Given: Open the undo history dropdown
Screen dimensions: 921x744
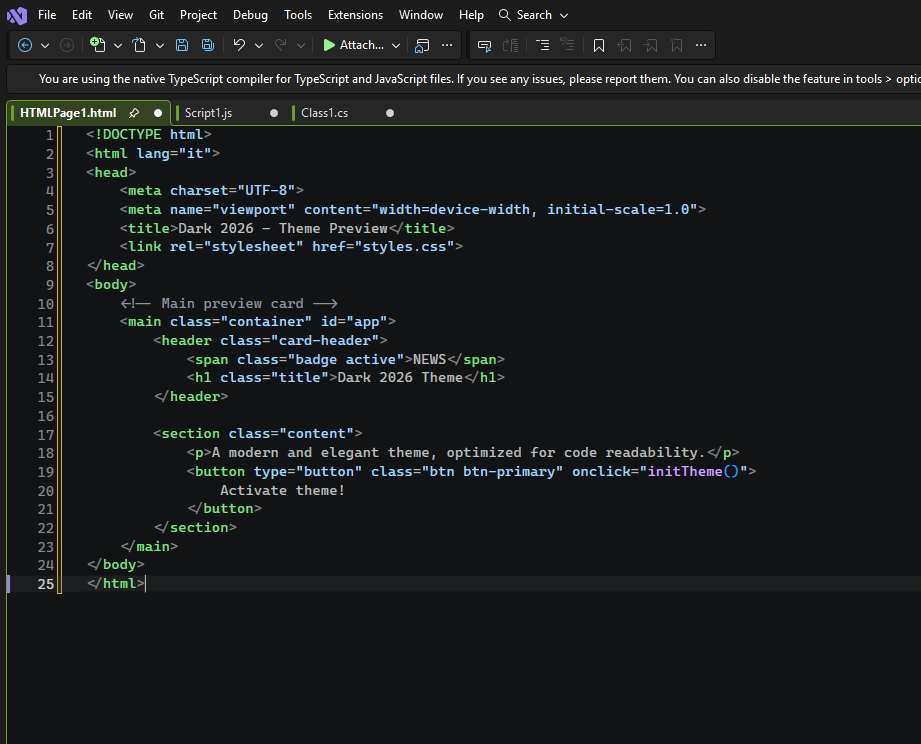Looking at the screenshot, I should [x=259, y=45].
